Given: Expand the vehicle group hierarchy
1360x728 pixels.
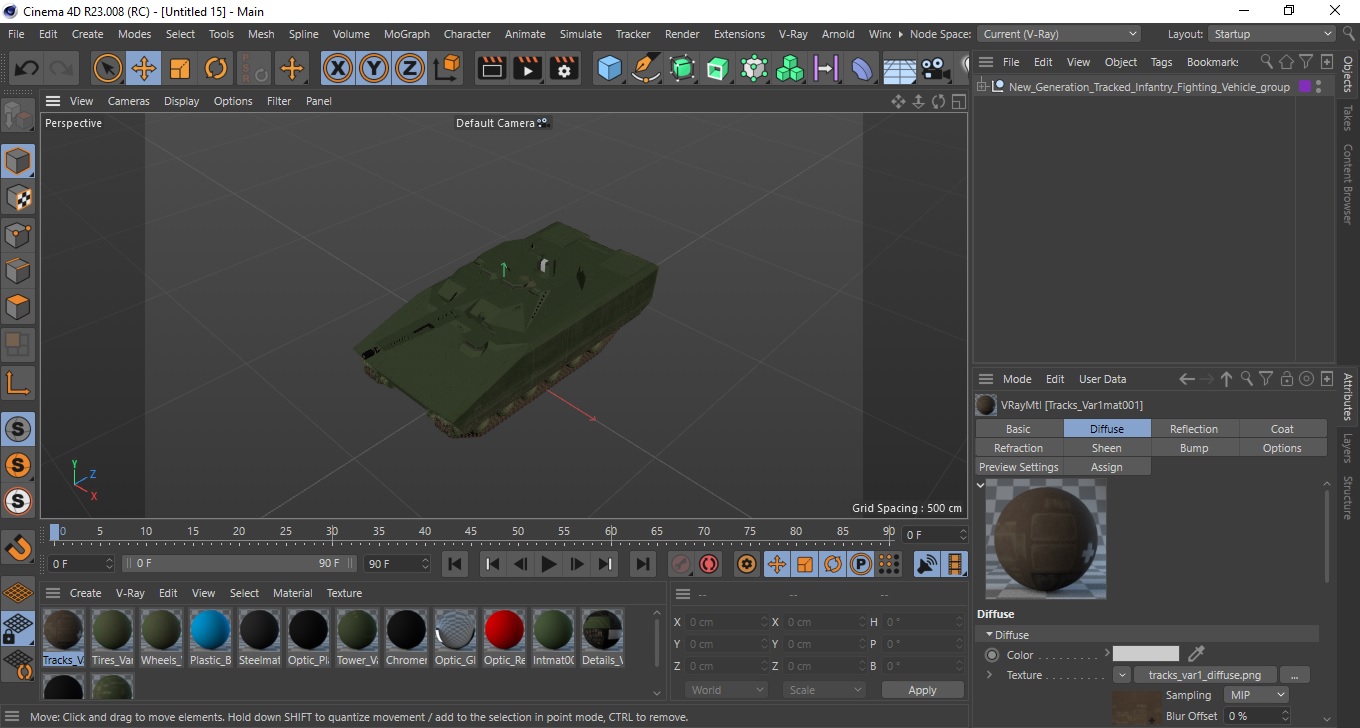Looking at the screenshot, I should tap(982, 87).
